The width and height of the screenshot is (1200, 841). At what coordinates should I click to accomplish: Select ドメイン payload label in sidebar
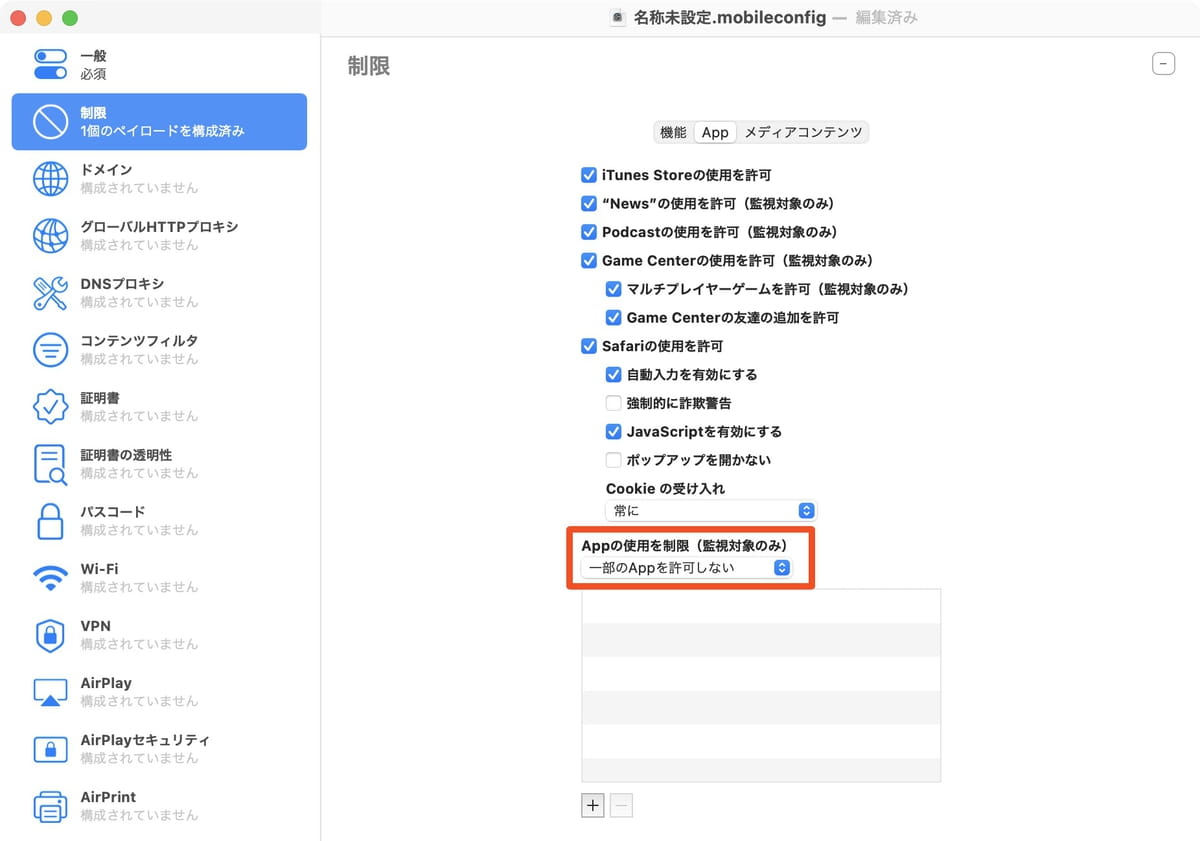pos(106,170)
